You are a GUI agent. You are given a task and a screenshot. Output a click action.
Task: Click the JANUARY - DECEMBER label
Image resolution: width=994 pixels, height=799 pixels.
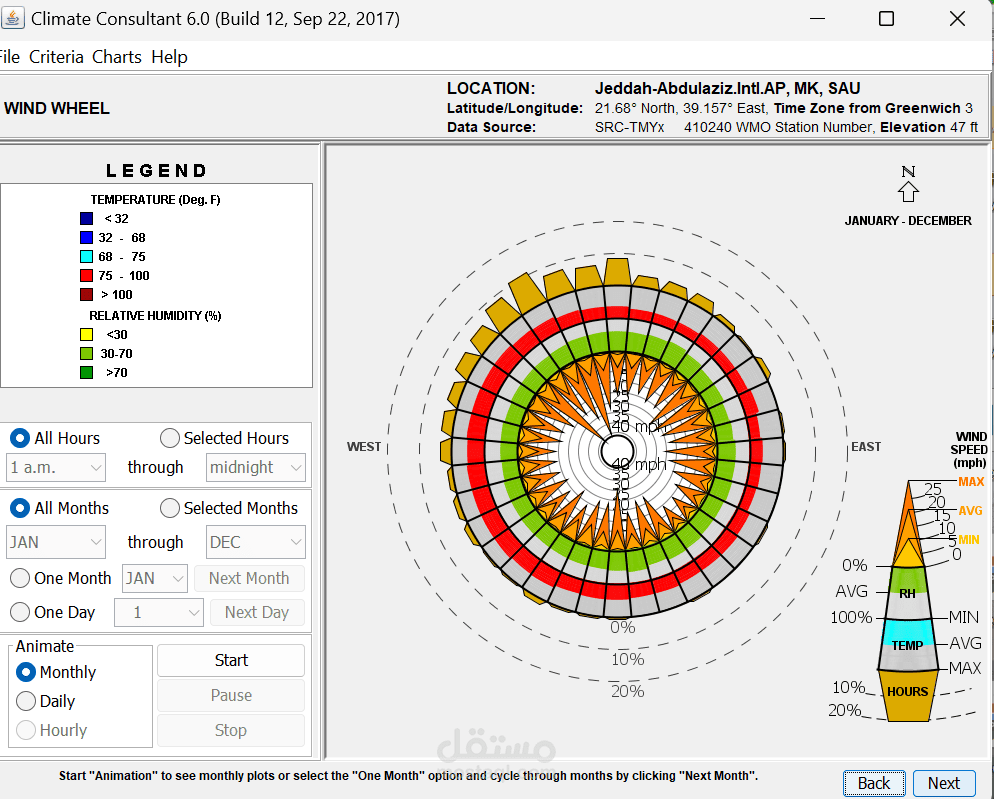coord(908,221)
